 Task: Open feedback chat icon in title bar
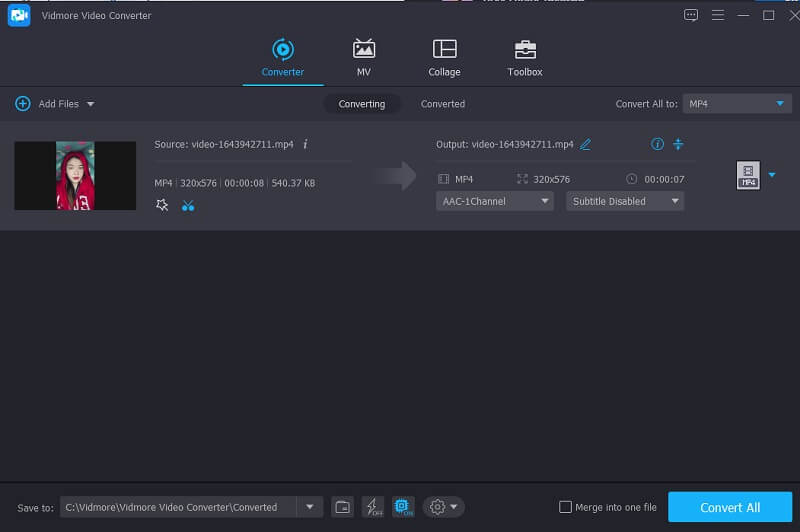point(690,15)
